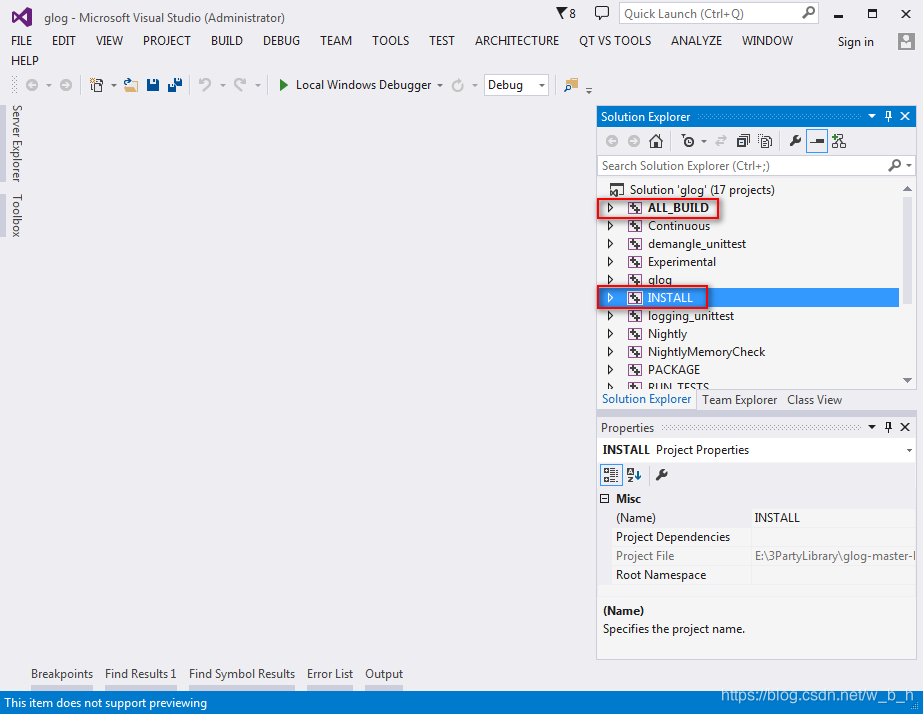Expand the logging_unittest project node
The width and height of the screenshot is (923, 714).
(x=610, y=316)
